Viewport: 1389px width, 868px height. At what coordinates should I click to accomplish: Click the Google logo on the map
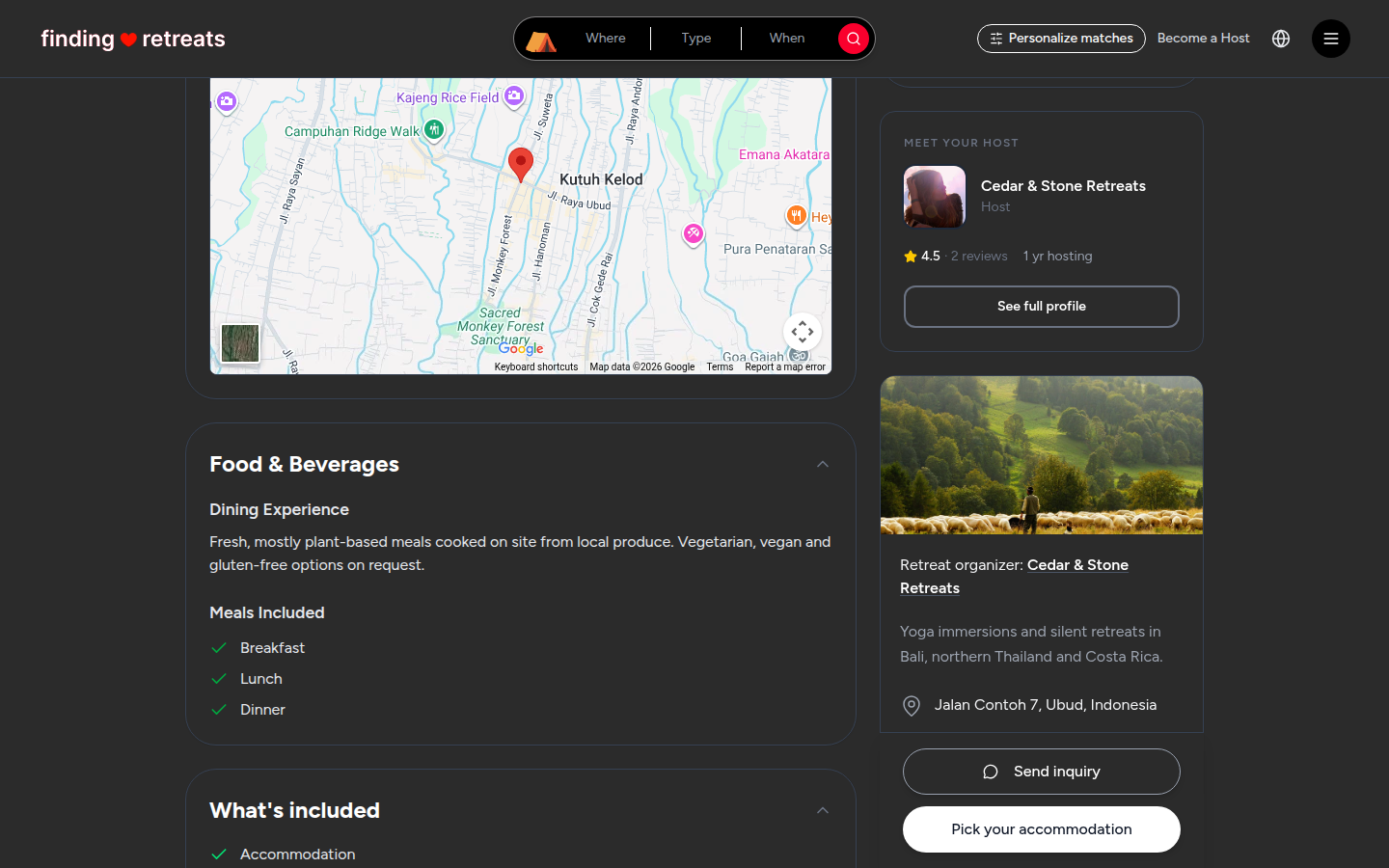(521, 349)
